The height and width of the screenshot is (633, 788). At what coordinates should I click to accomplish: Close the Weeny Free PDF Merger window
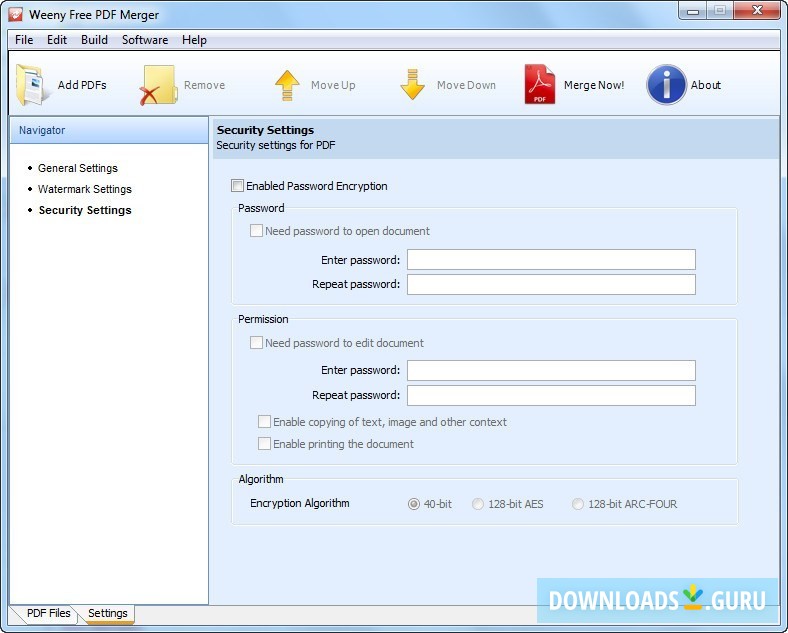tap(757, 11)
